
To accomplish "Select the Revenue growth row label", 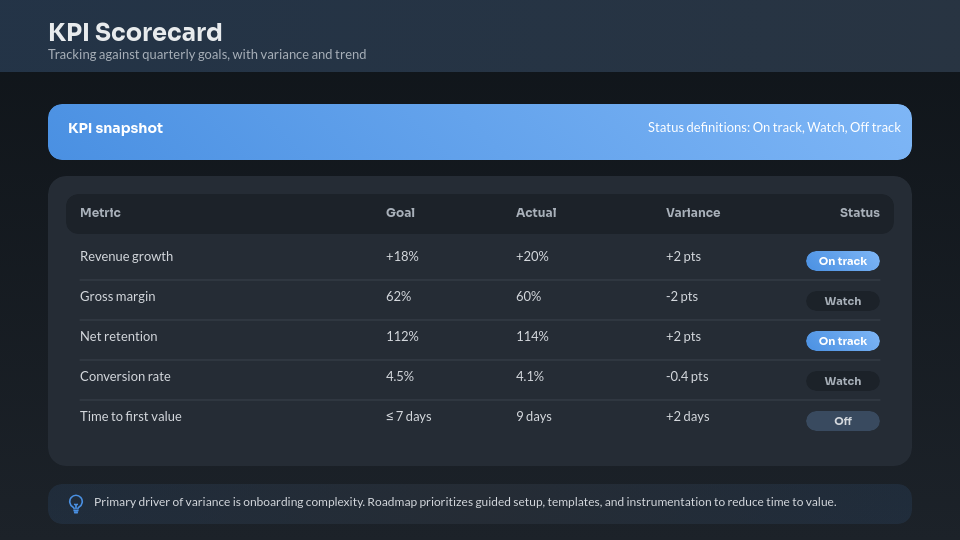I will pos(126,257).
